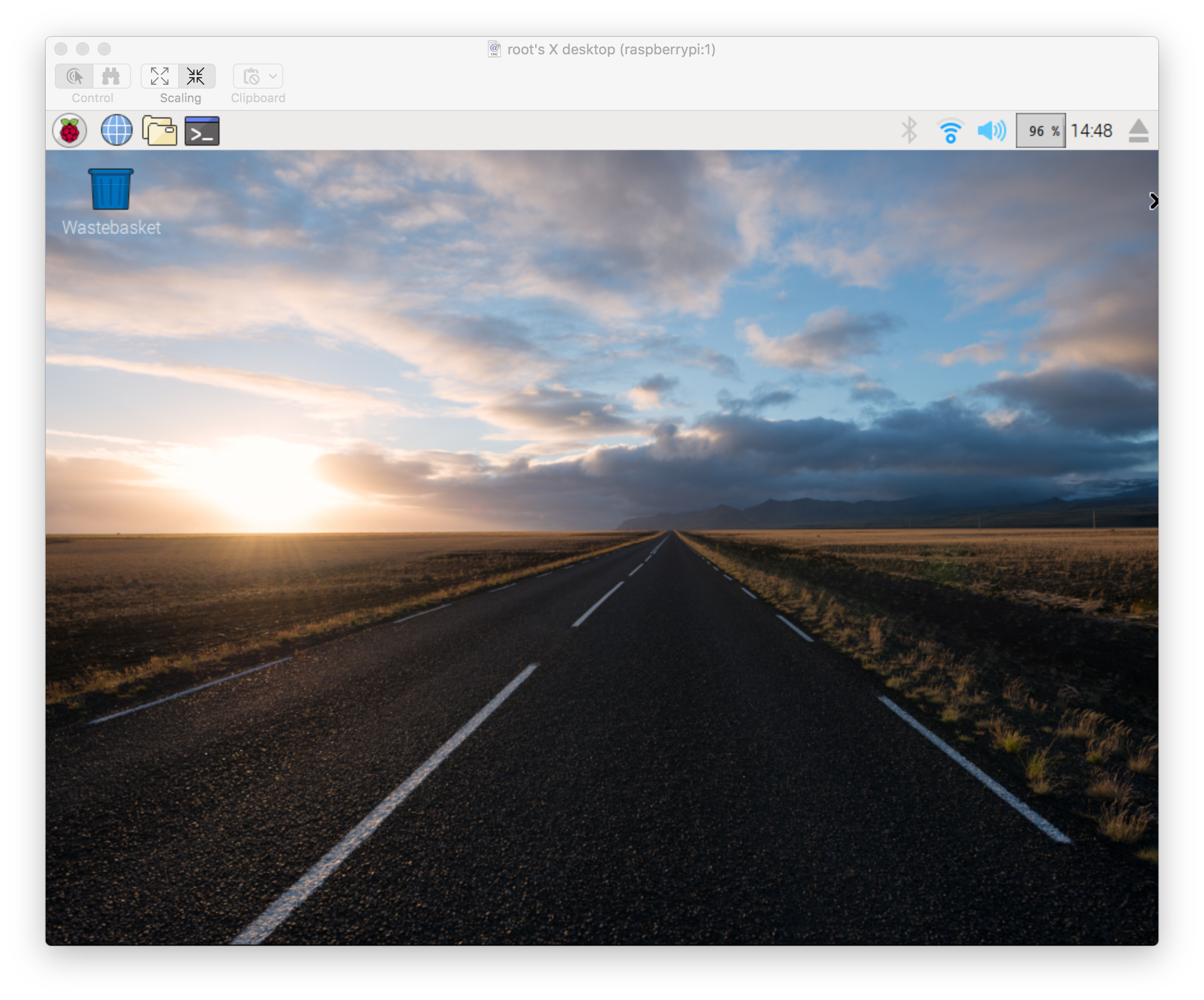Toggle the view-only binoculars button
This screenshot has width=1204, height=1000.
[111, 76]
